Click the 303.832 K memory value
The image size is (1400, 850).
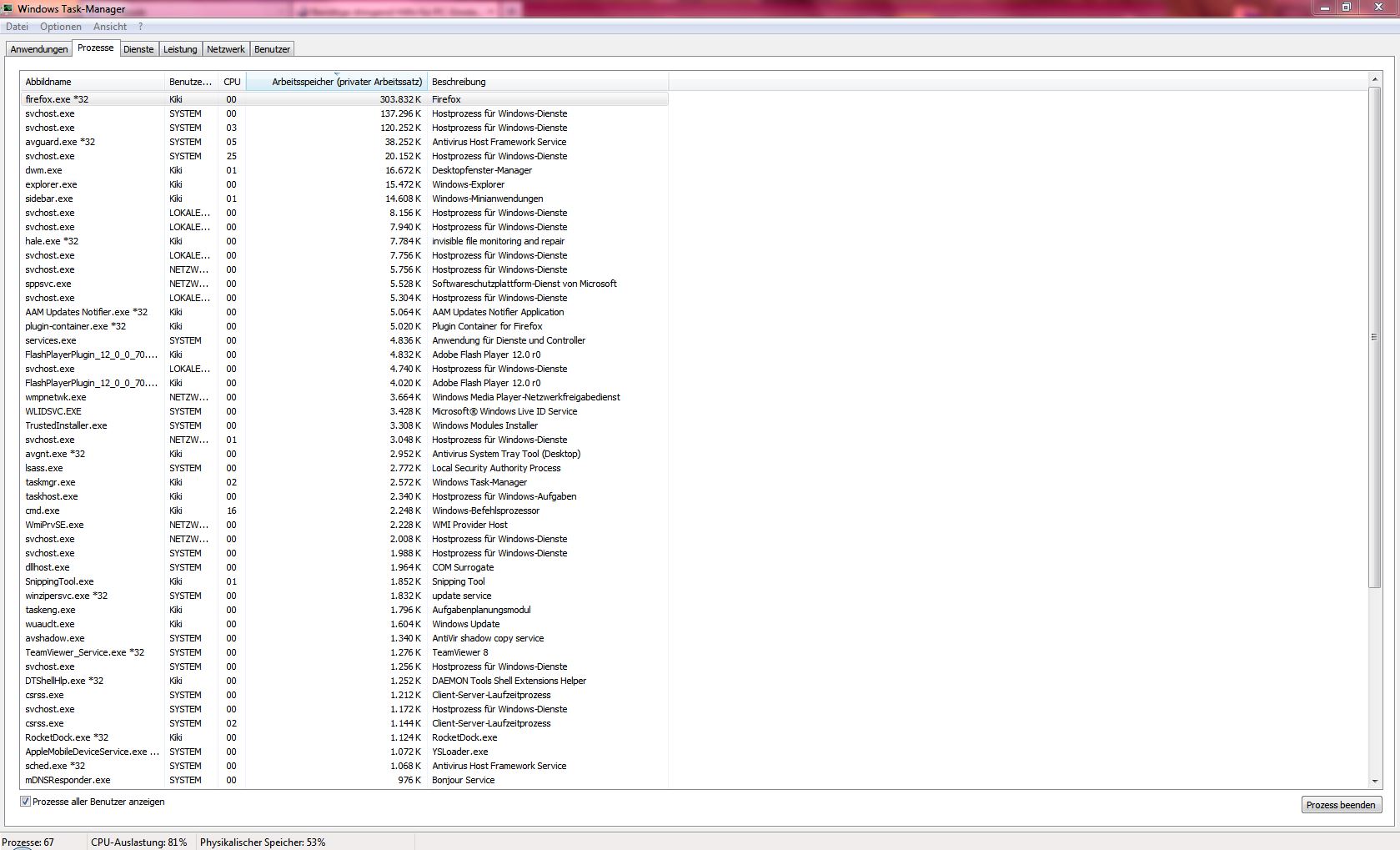(x=400, y=99)
